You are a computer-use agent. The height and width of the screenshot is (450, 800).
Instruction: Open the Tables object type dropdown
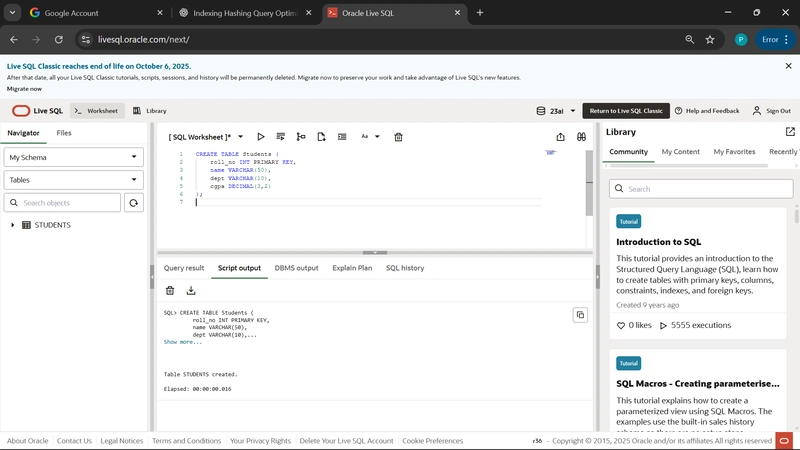tap(74, 180)
